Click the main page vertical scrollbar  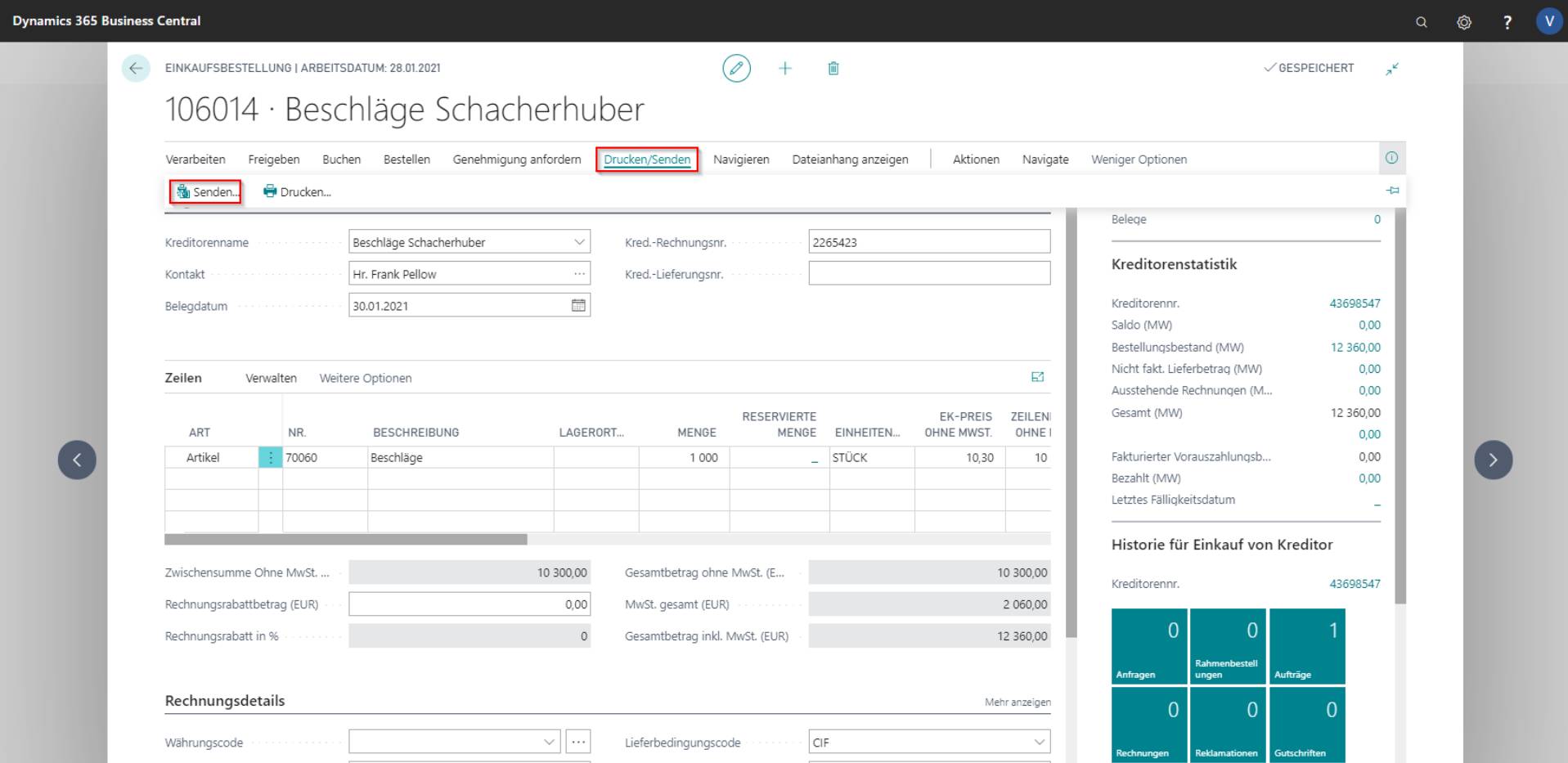pyautogui.click(x=1072, y=422)
